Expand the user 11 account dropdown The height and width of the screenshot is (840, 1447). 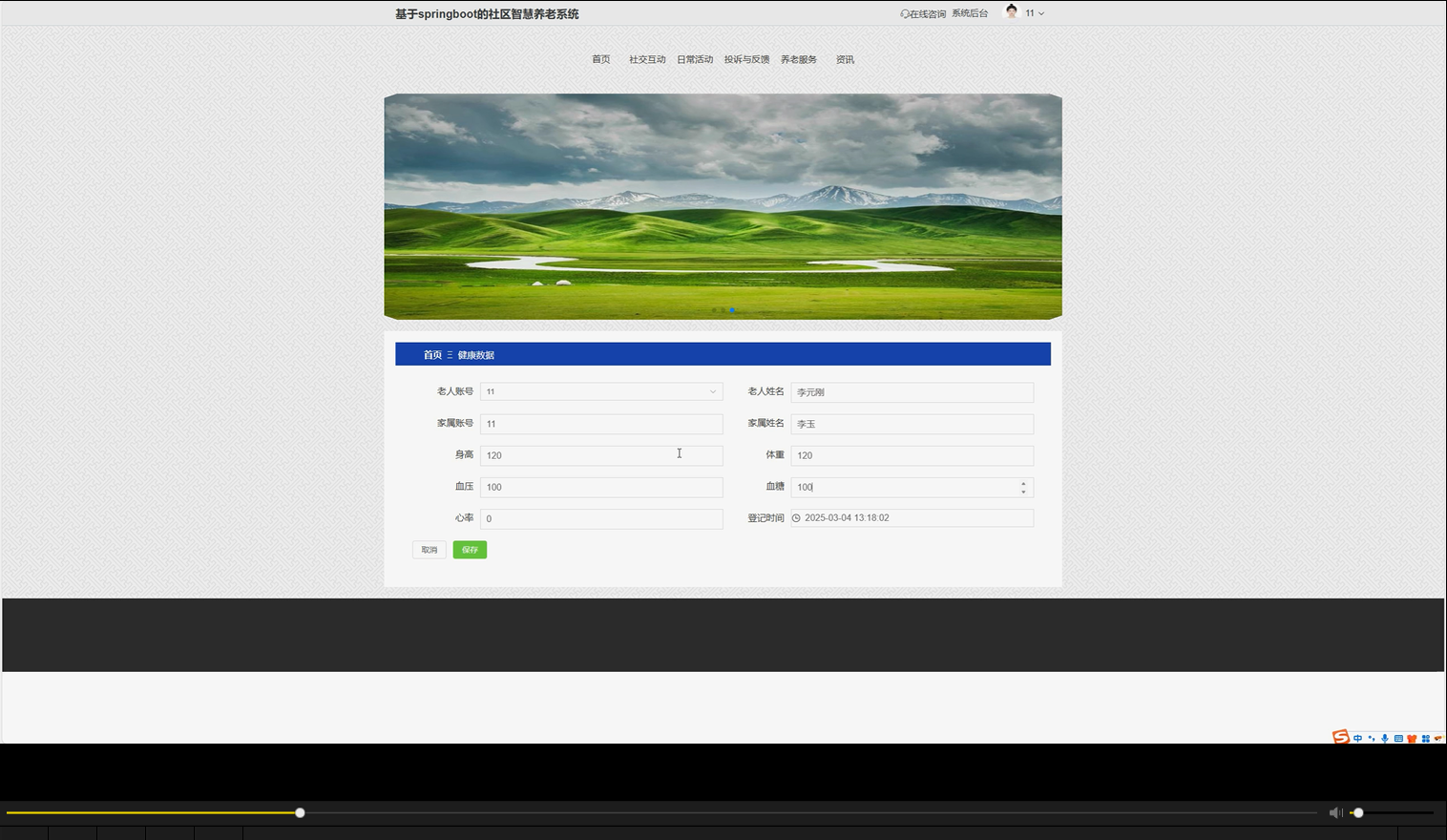pyautogui.click(x=1035, y=13)
